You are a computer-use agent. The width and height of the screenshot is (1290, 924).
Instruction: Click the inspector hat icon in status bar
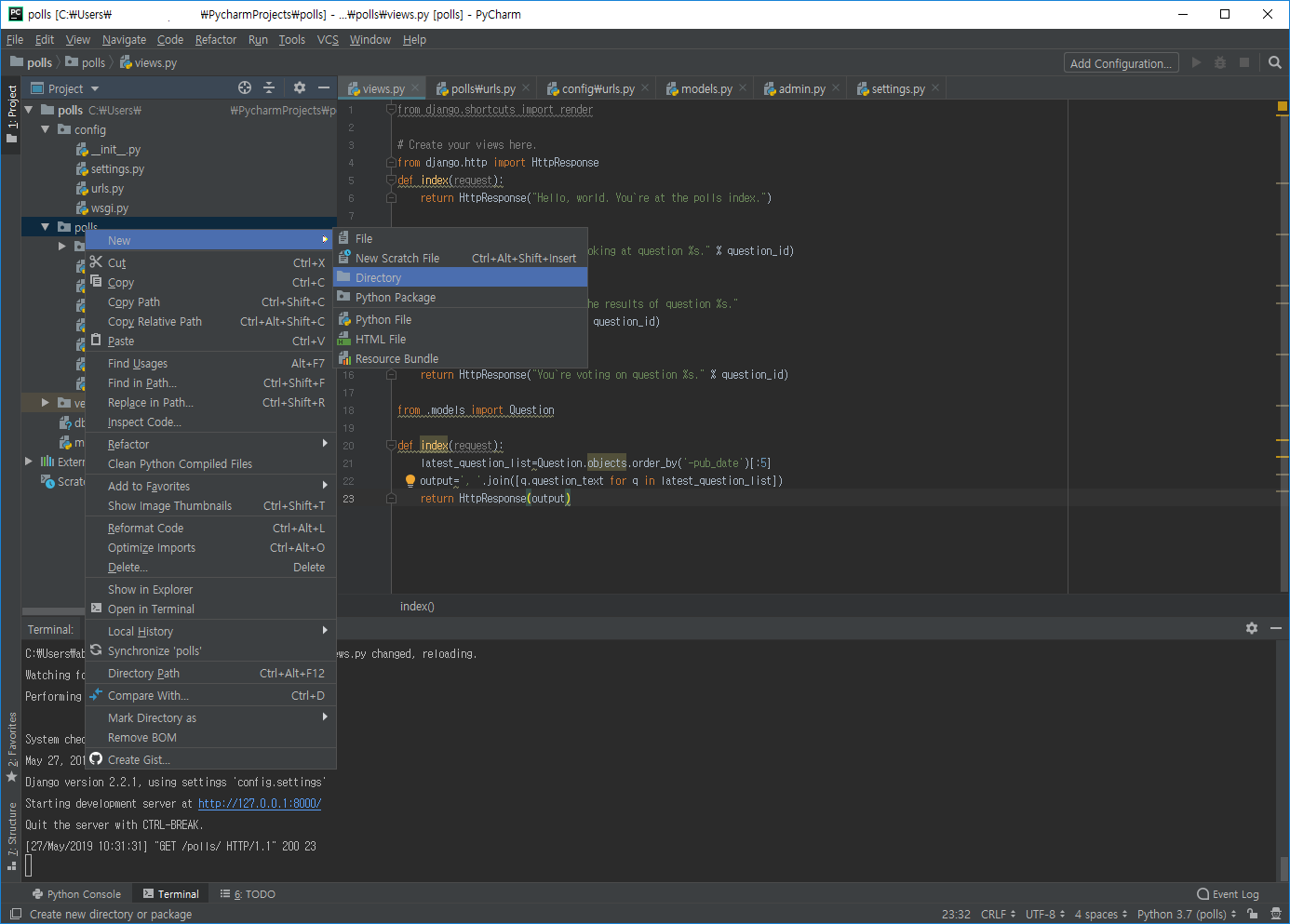point(1276,914)
